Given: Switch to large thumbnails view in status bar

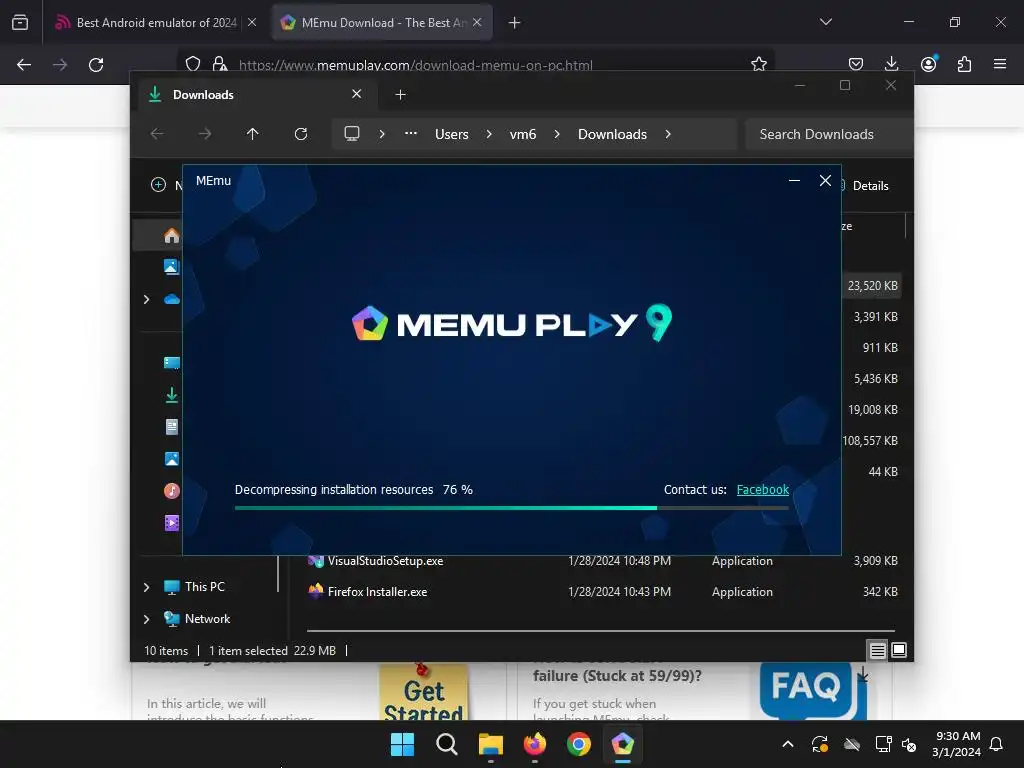Looking at the screenshot, I should (899, 650).
